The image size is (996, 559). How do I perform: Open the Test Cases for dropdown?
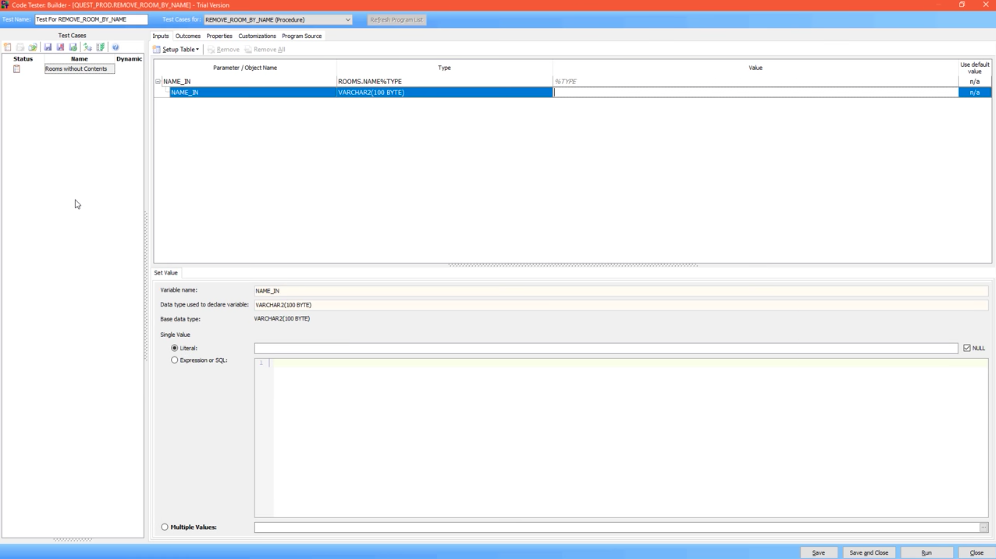click(347, 20)
